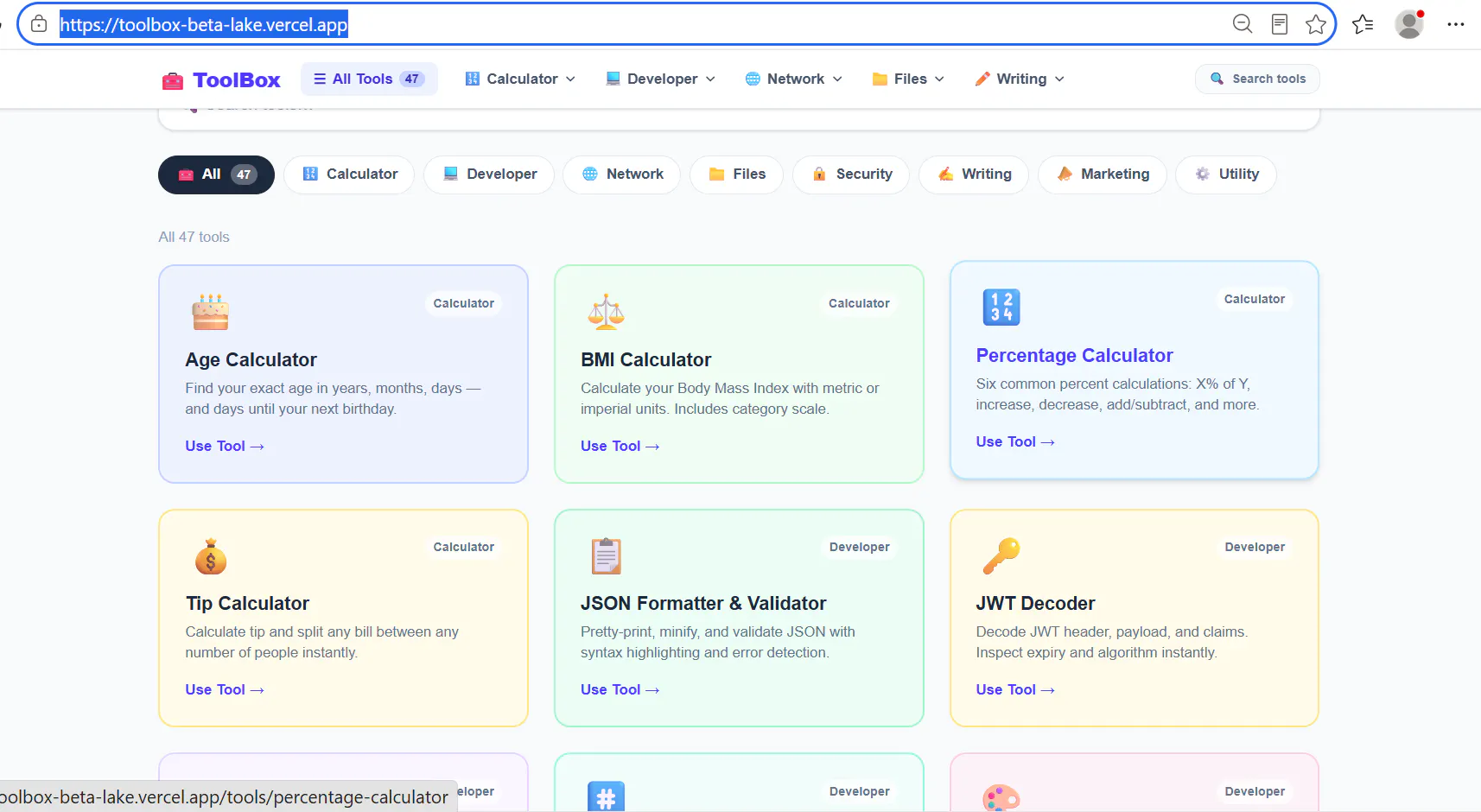
Task: View site information lock icon
Action: pyautogui.click(x=39, y=24)
